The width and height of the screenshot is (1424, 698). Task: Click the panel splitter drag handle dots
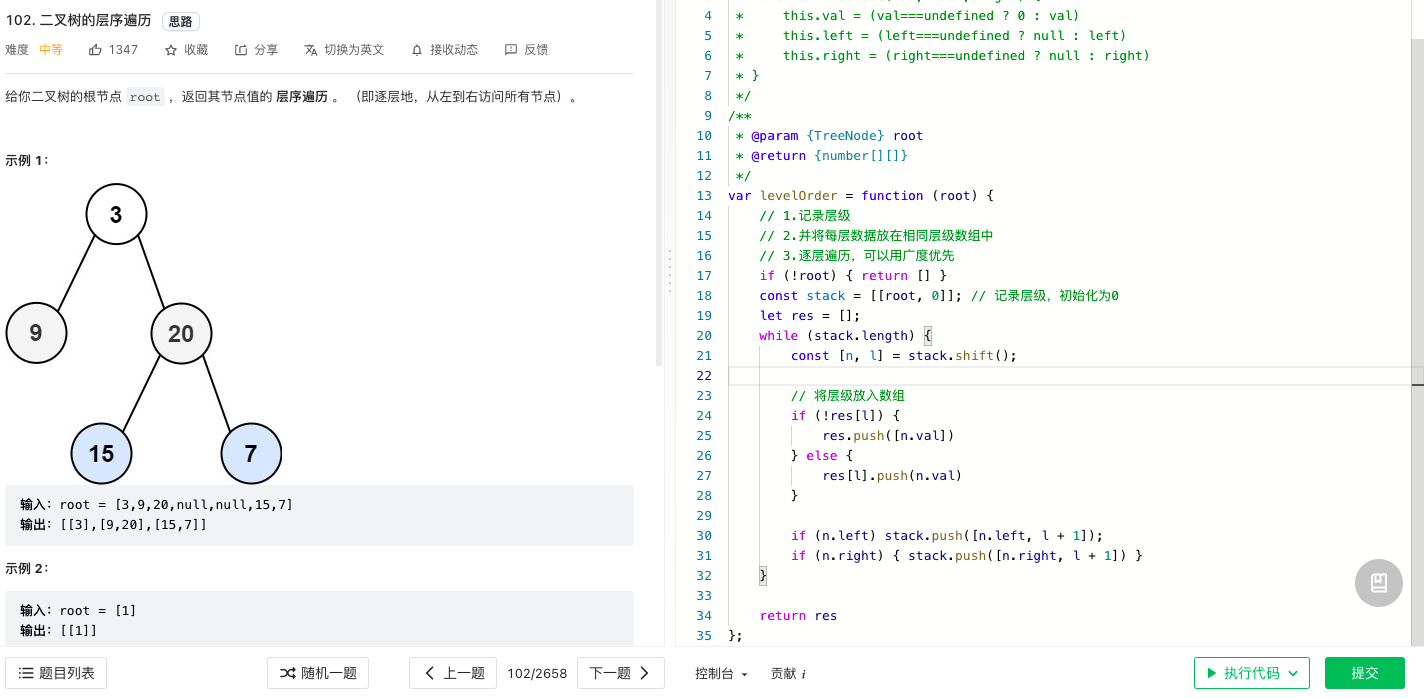(x=668, y=270)
